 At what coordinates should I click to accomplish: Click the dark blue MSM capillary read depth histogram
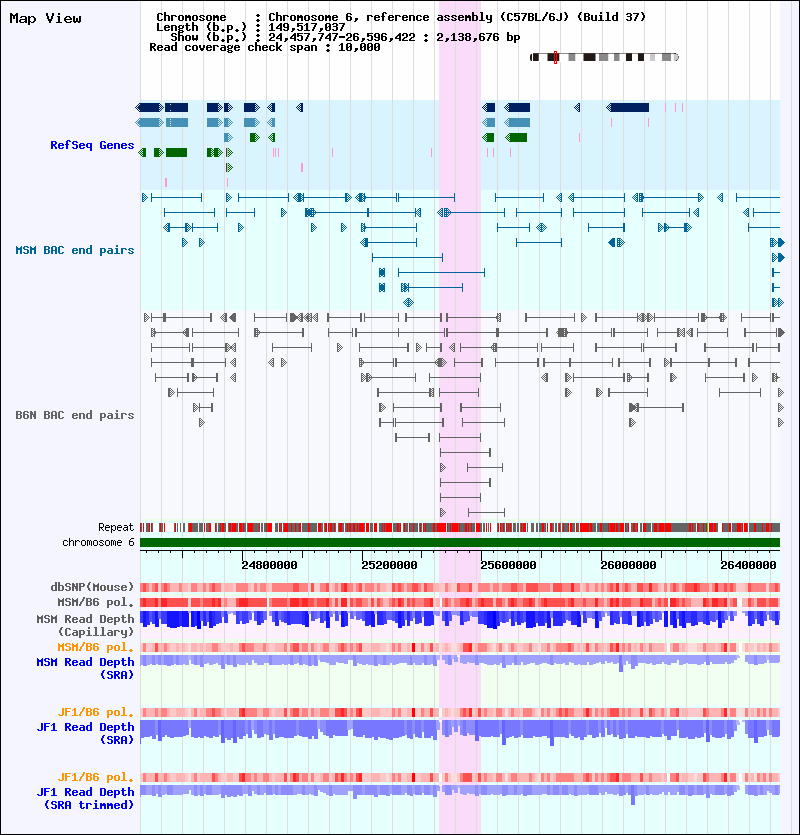tap(460, 619)
